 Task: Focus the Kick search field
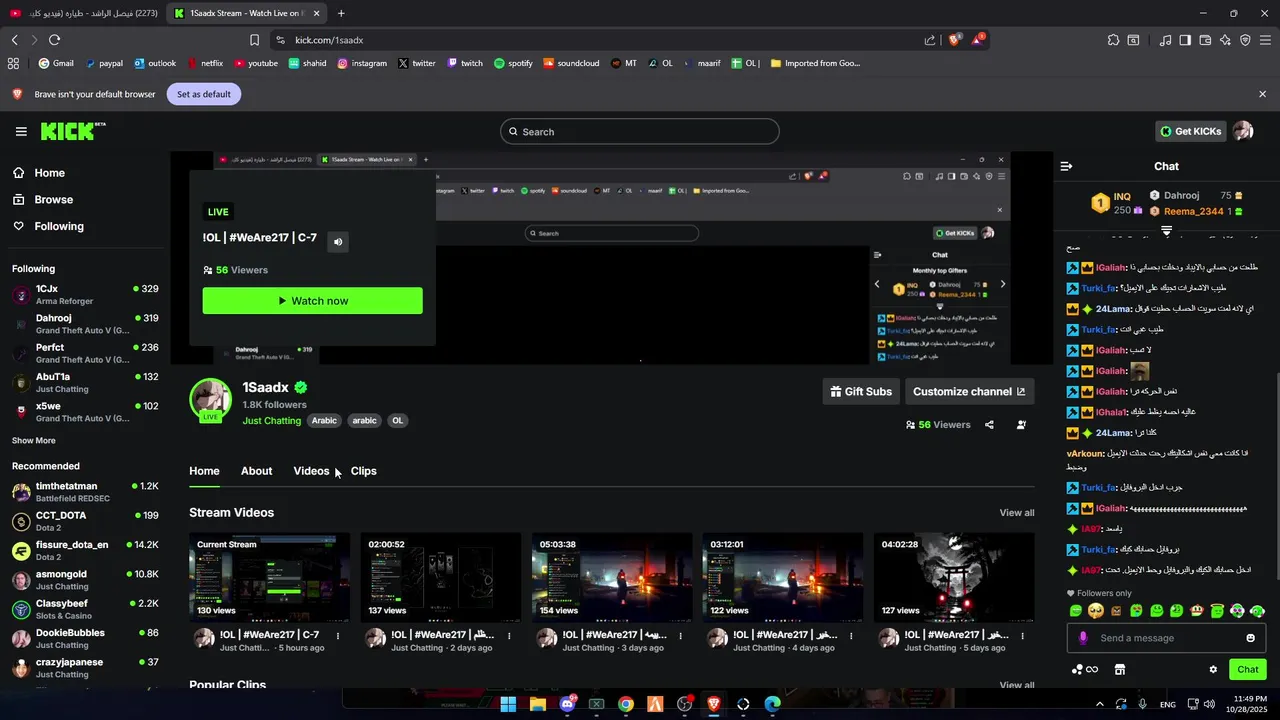pos(640,131)
